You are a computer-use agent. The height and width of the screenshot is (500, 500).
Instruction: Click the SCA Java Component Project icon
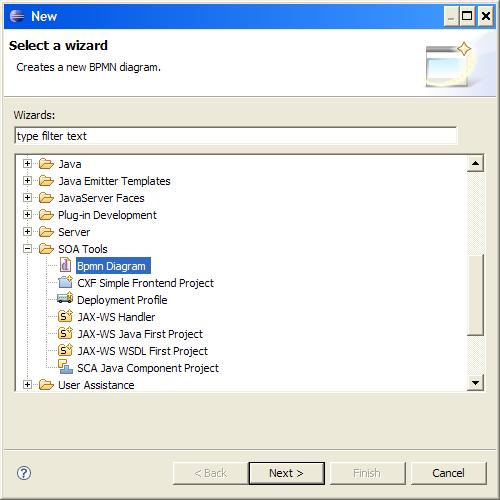(65, 367)
